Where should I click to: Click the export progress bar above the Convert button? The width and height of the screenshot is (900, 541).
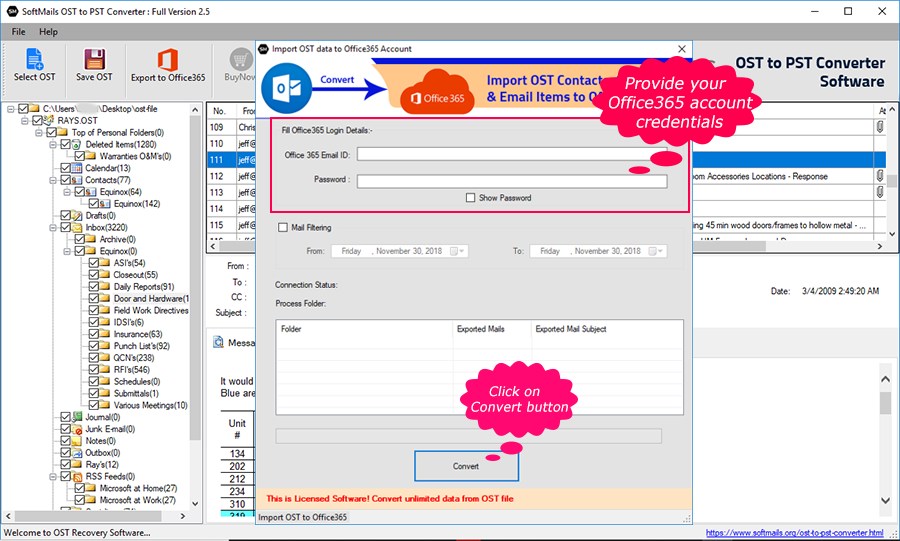pos(468,436)
